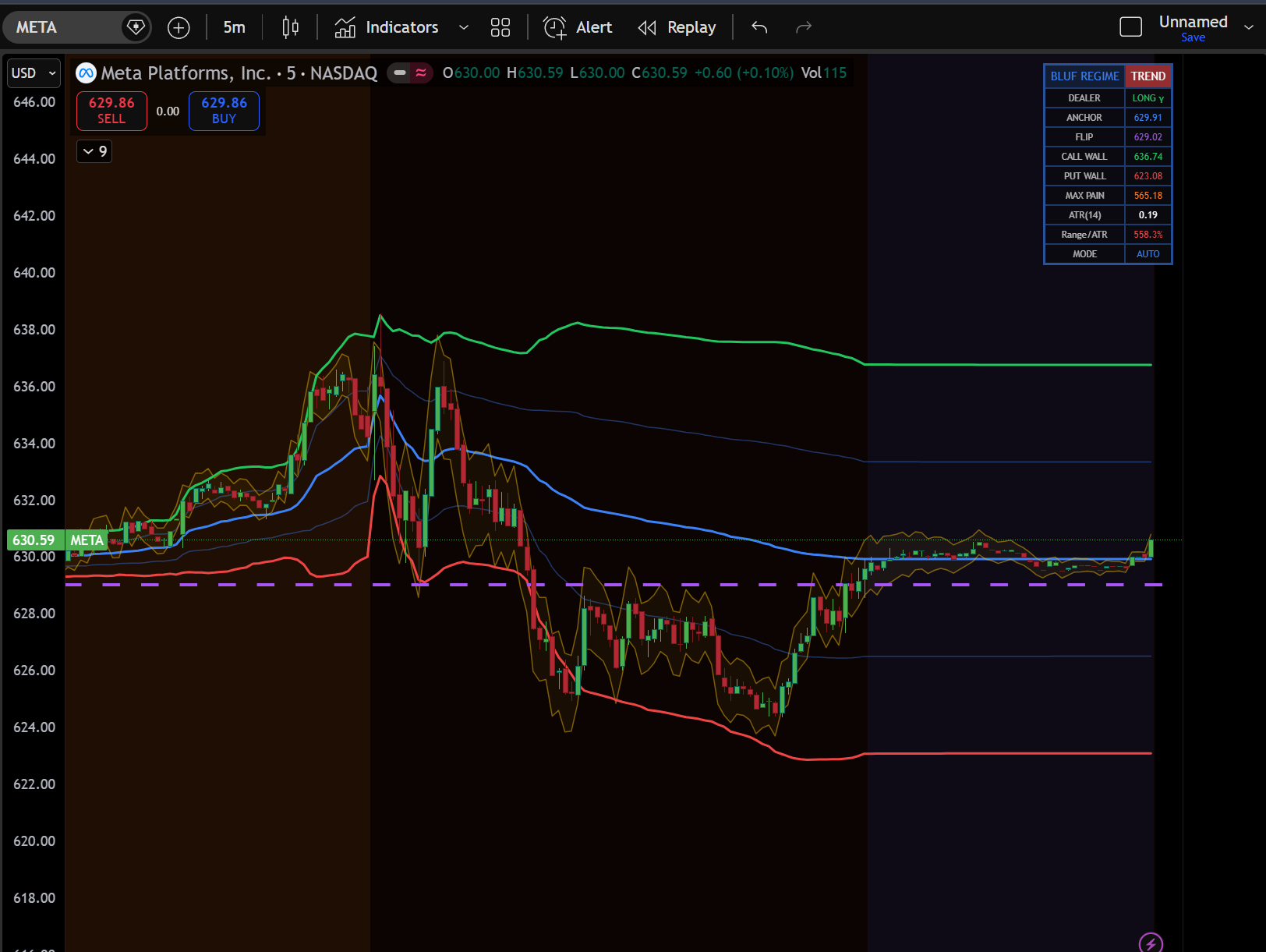
Task: Add a symbol with the plus icon
Action: click(179, 28)
